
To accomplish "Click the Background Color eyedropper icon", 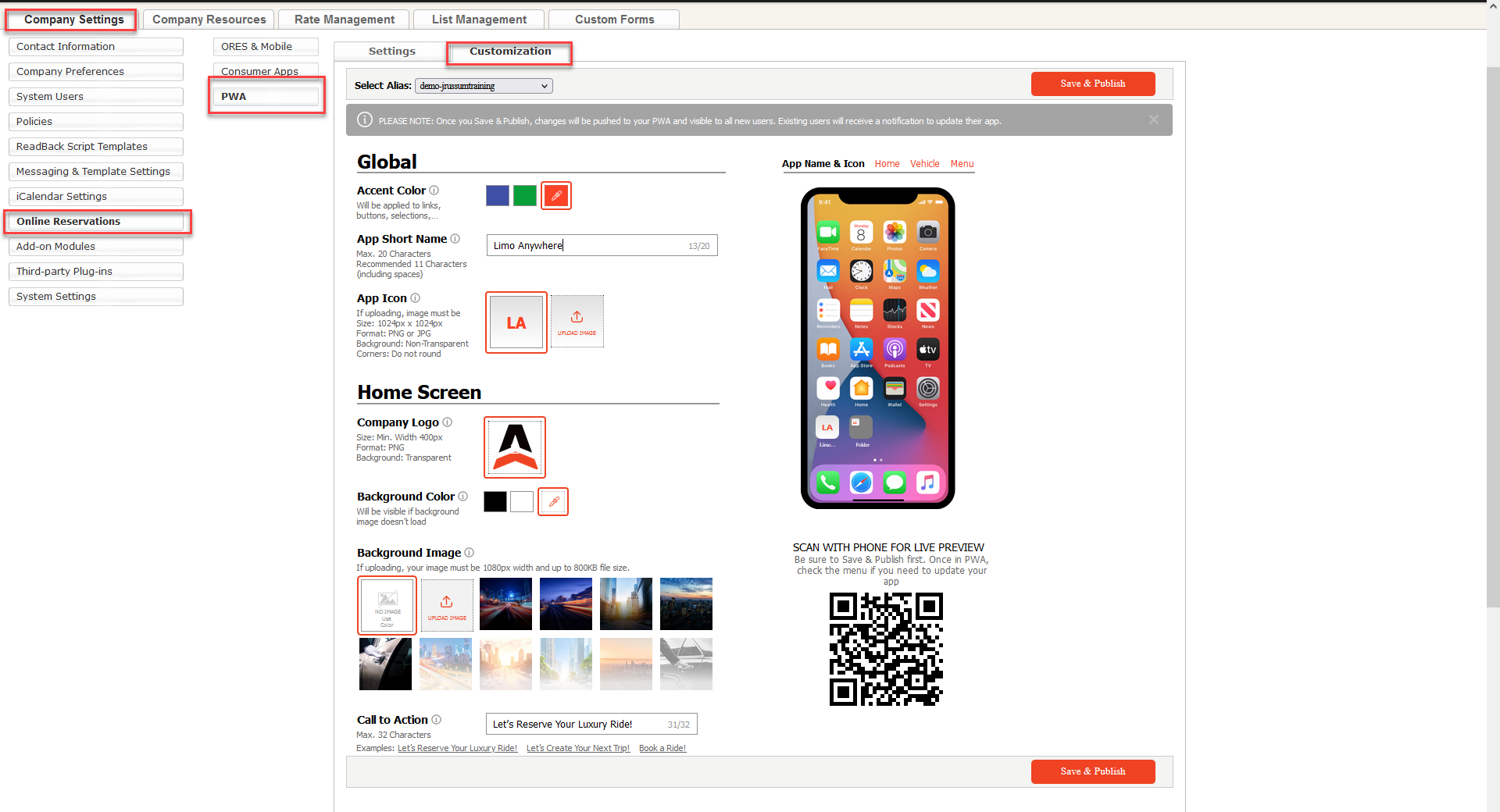I will [553, 501].
